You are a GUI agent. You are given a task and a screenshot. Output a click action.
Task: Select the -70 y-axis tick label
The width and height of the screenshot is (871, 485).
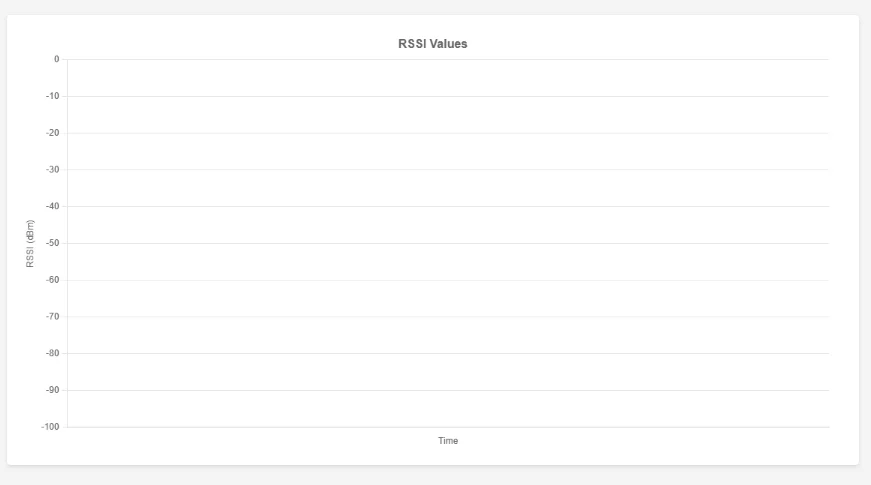coord(52,317)
